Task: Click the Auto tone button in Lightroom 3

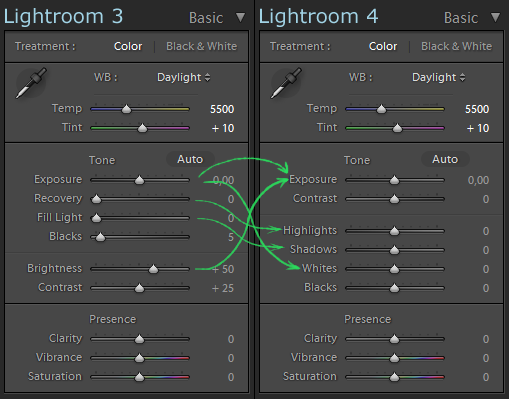Action: 190,159
